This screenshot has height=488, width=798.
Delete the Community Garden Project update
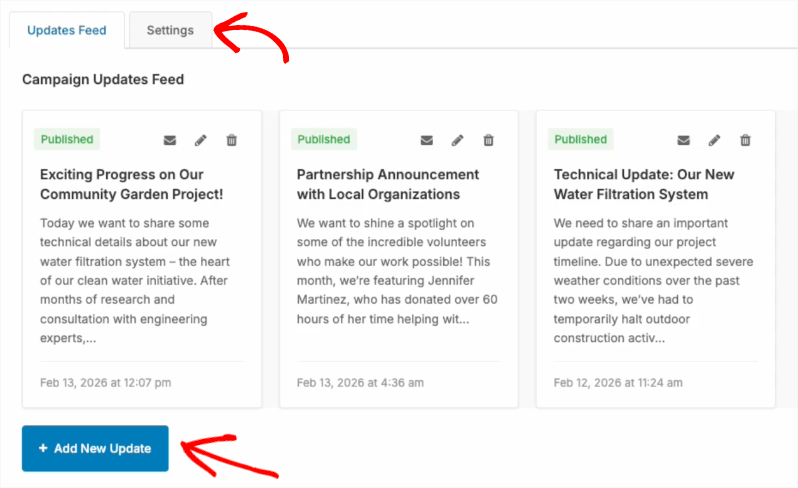pyautogui.click(x=232, y=140)
